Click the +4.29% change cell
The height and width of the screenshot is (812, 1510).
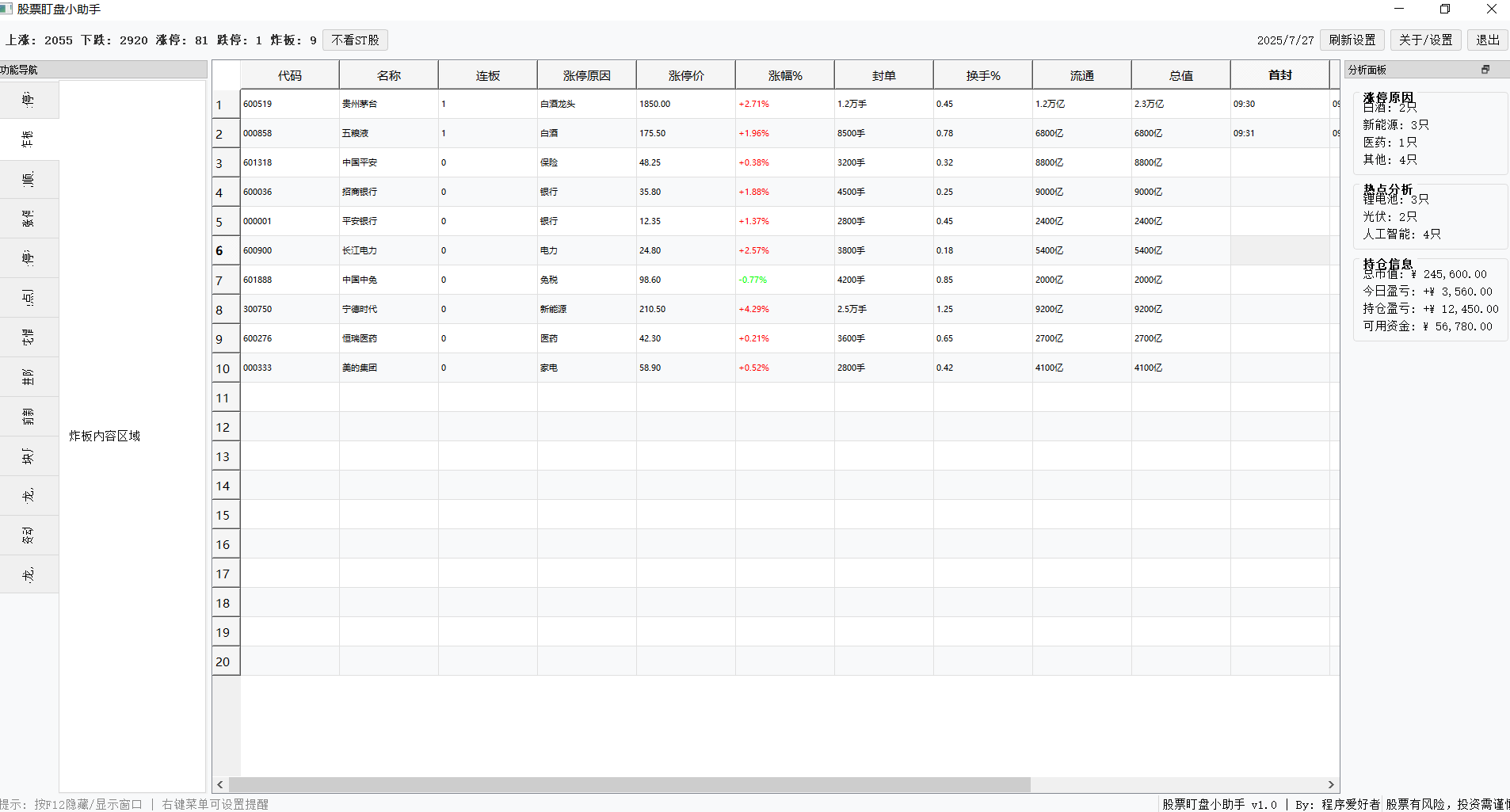pos(785,309)
